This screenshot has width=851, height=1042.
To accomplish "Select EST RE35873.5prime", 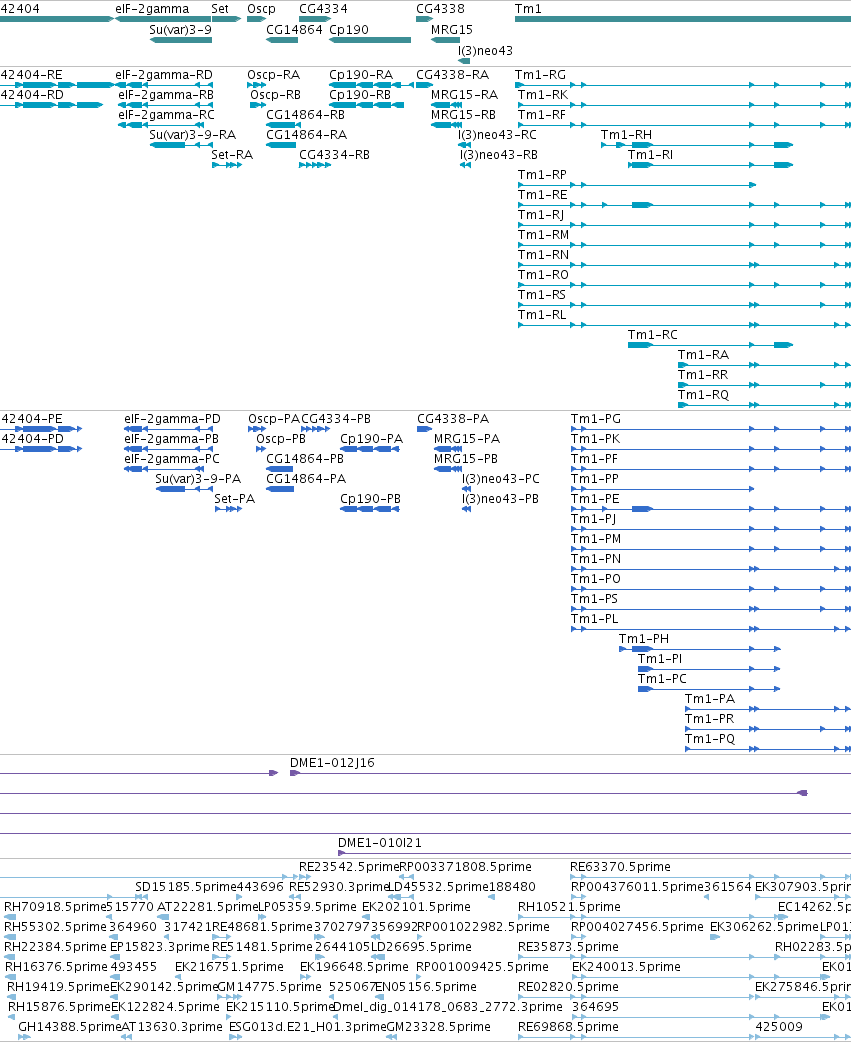I will (568, 946).
